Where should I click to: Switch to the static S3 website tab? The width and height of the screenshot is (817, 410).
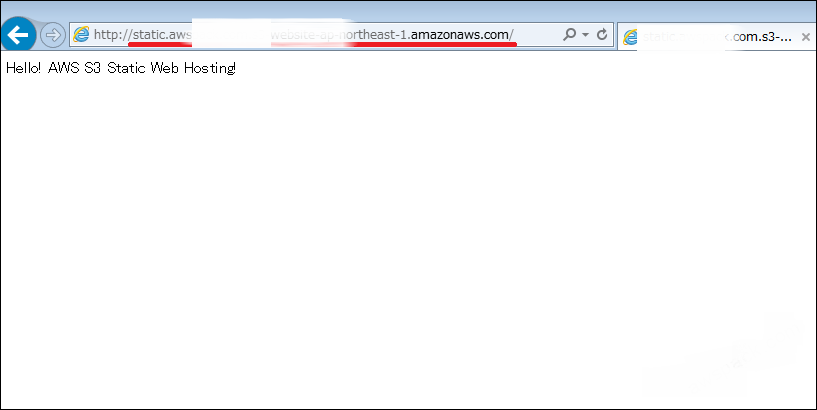point(717,36)
